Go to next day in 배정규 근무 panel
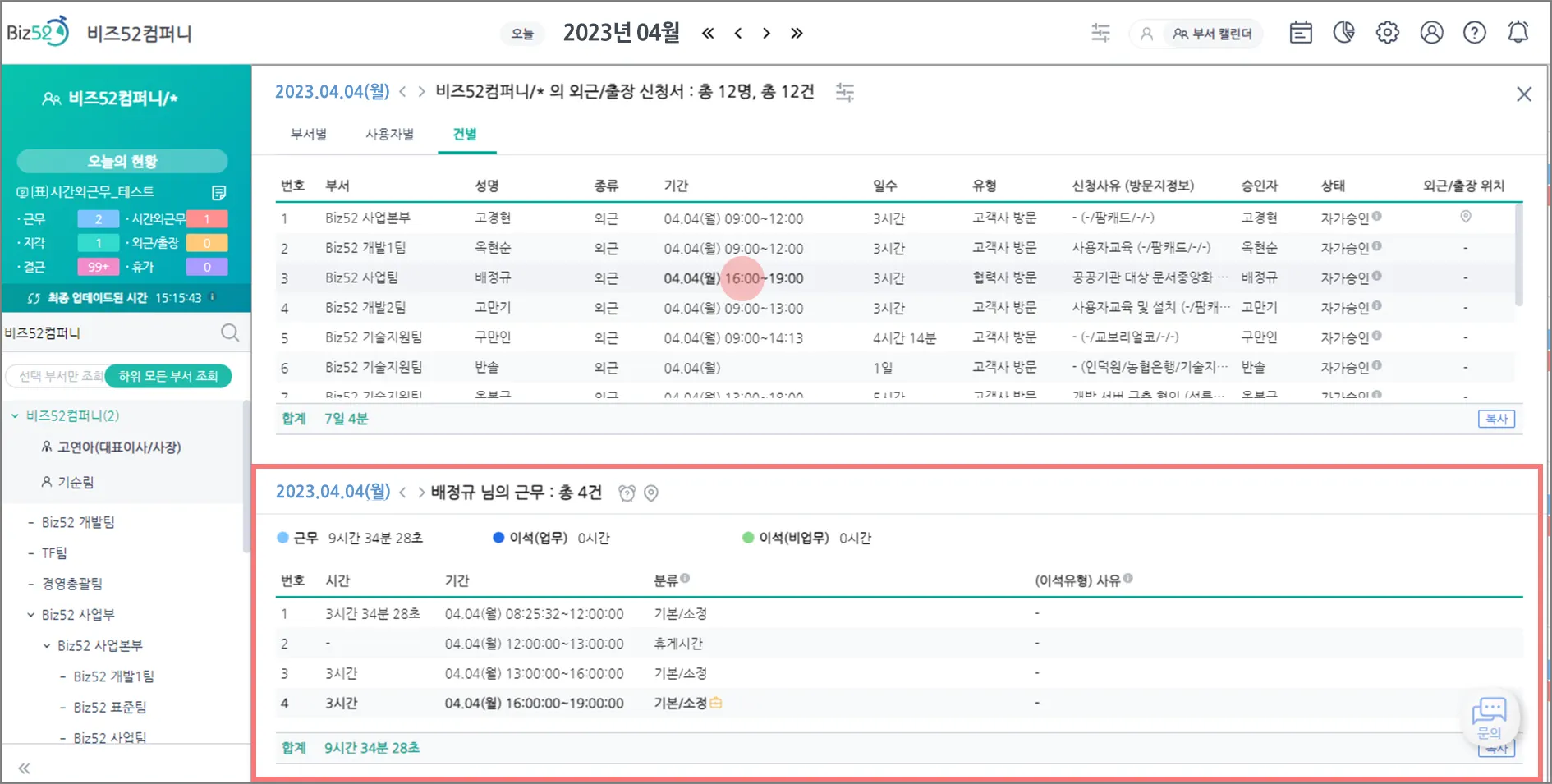The image size is (1552, 784). (x=421, y=493)
